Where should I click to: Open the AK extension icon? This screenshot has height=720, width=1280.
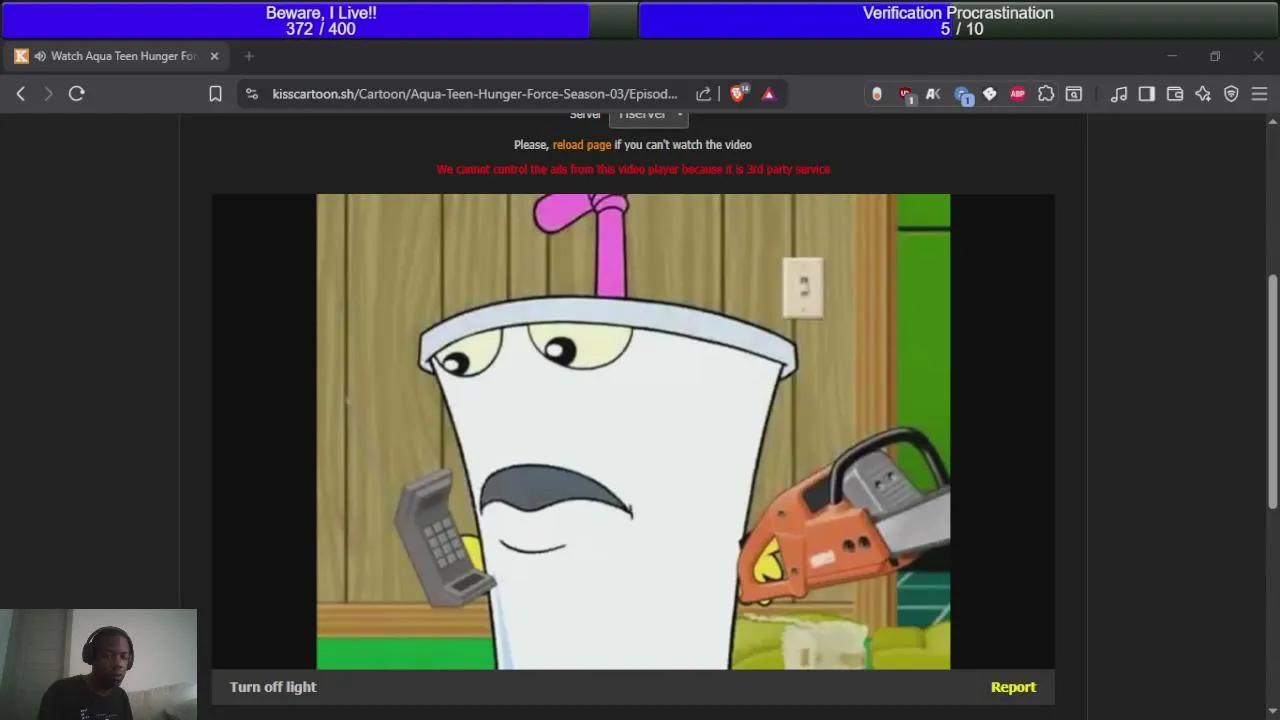tap(933, 94)
